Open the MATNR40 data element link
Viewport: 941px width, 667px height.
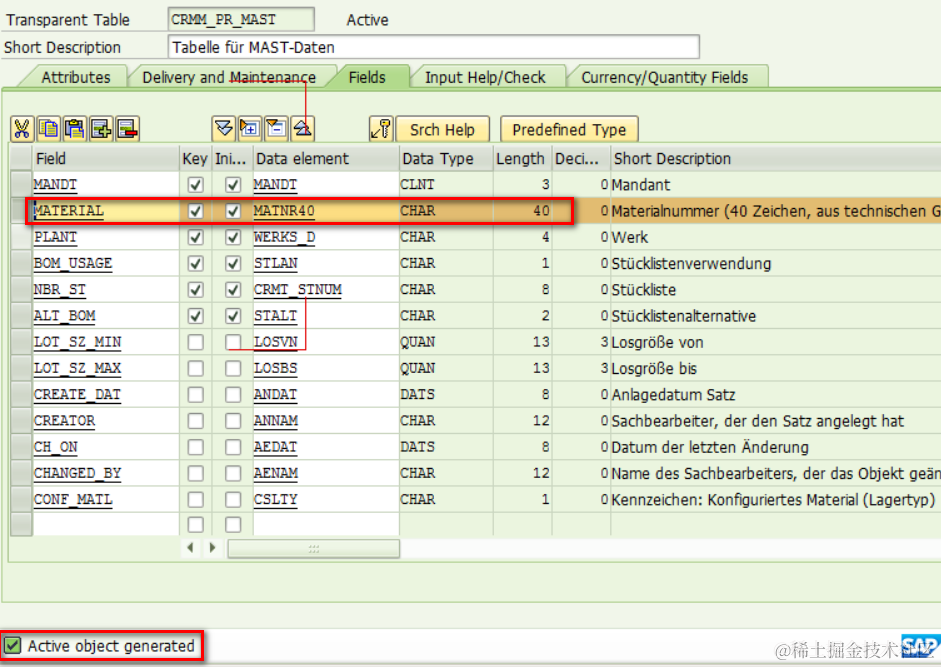click(x=284, y=211)
